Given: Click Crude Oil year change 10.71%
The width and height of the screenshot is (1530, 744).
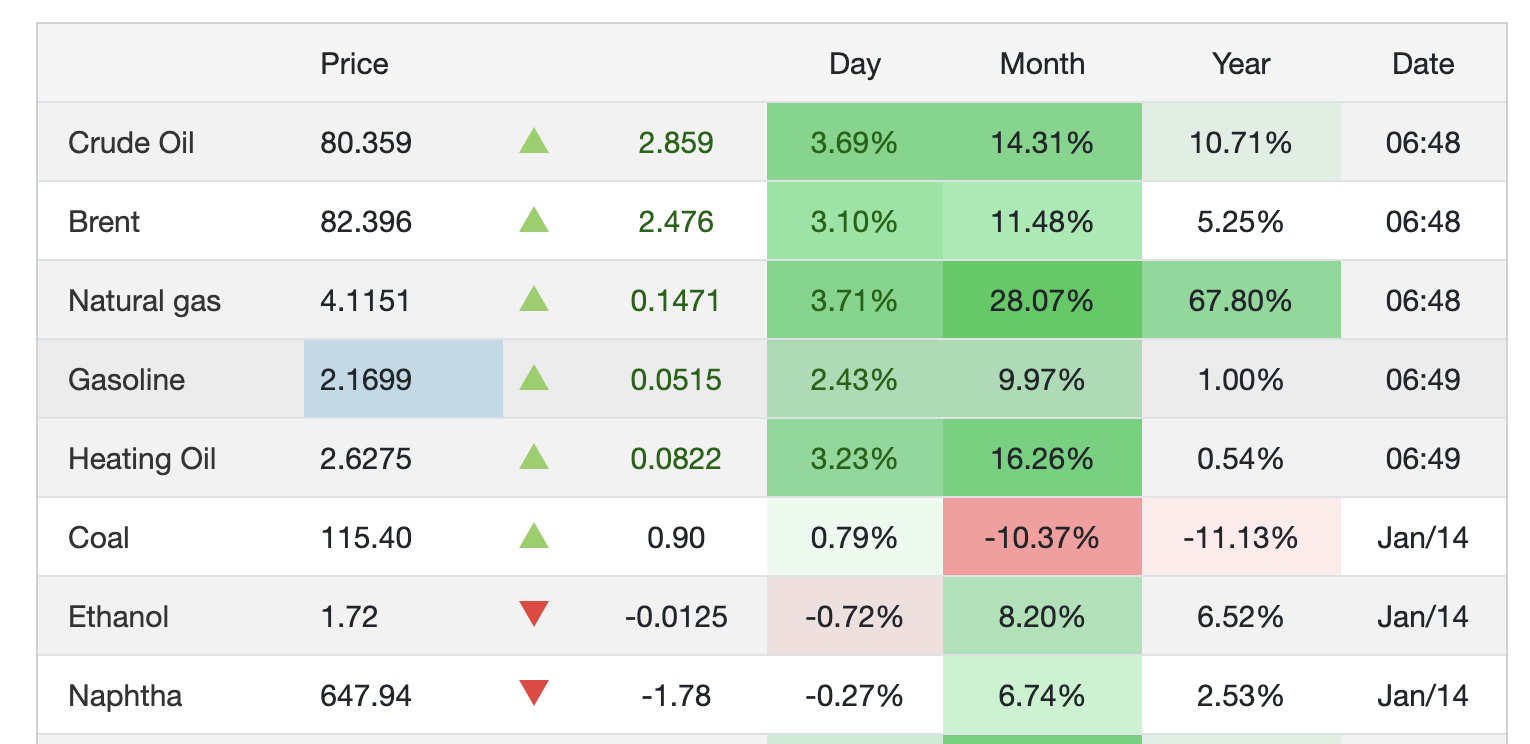Looking at the screenshot, I should pos(1241,142).
